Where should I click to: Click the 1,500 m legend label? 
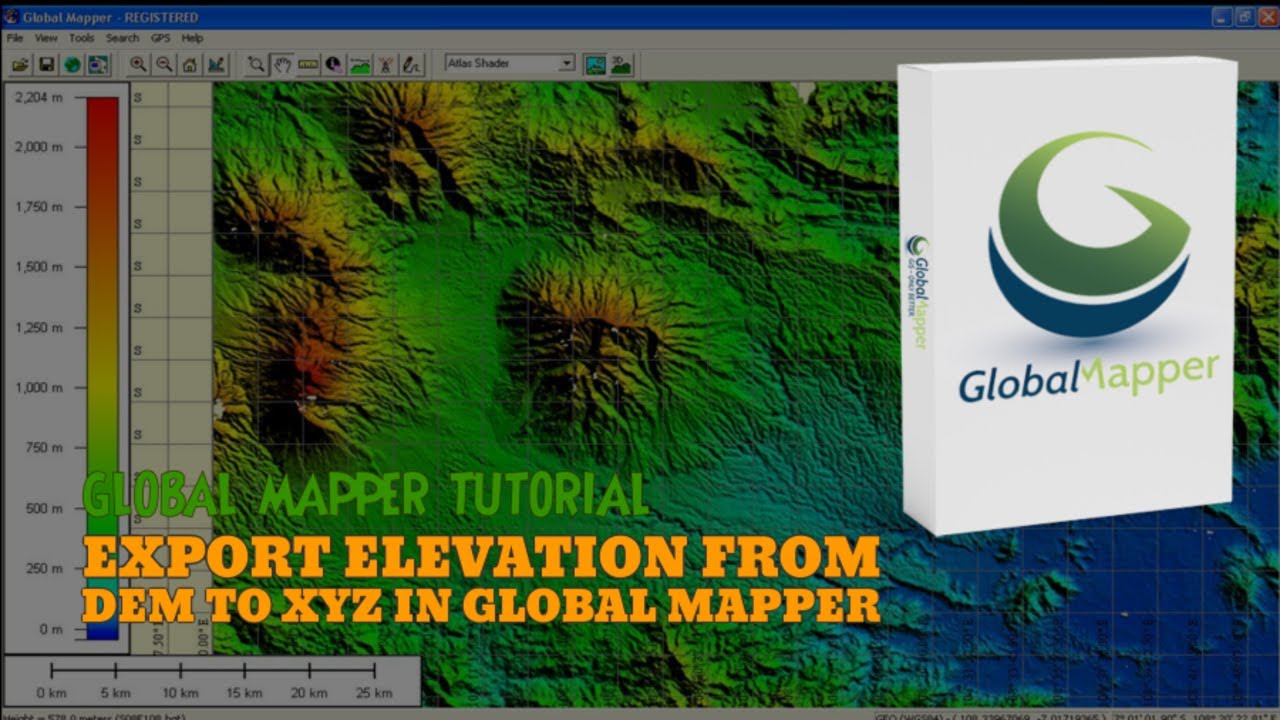[39, 267]
